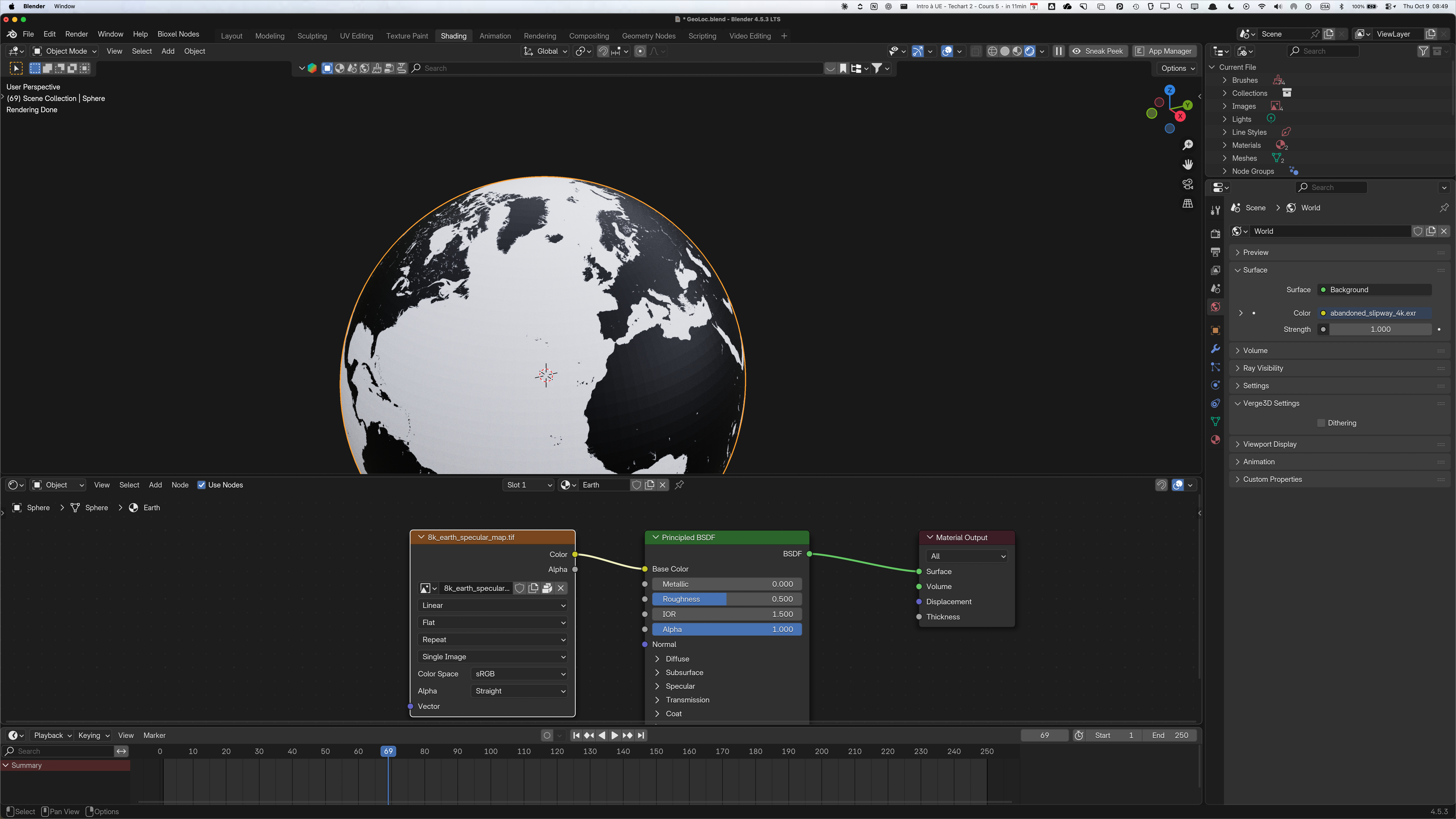Click the Background surface shader button

[1375, 290]
